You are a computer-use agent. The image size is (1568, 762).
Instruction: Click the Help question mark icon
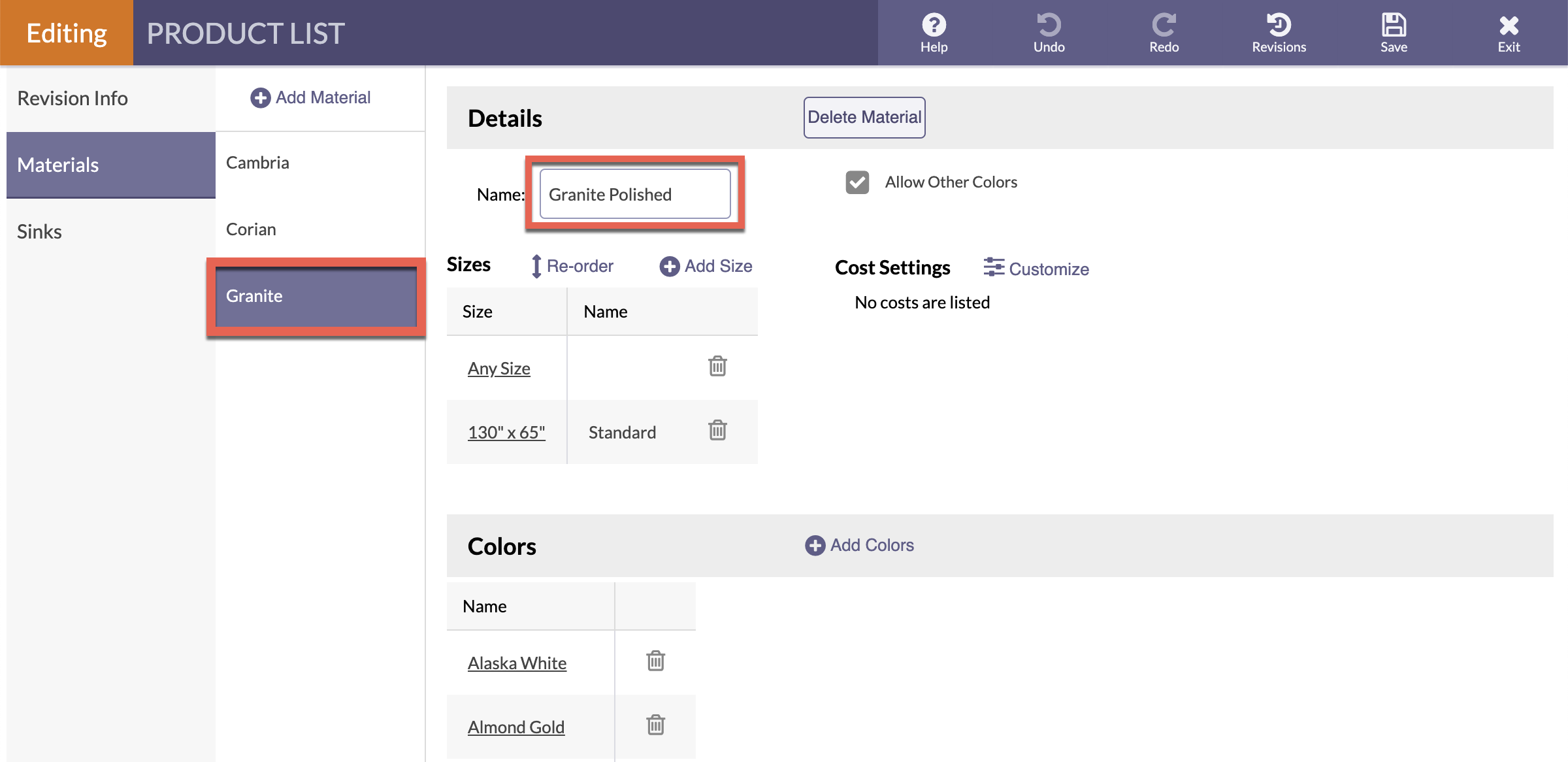(934, 25)
